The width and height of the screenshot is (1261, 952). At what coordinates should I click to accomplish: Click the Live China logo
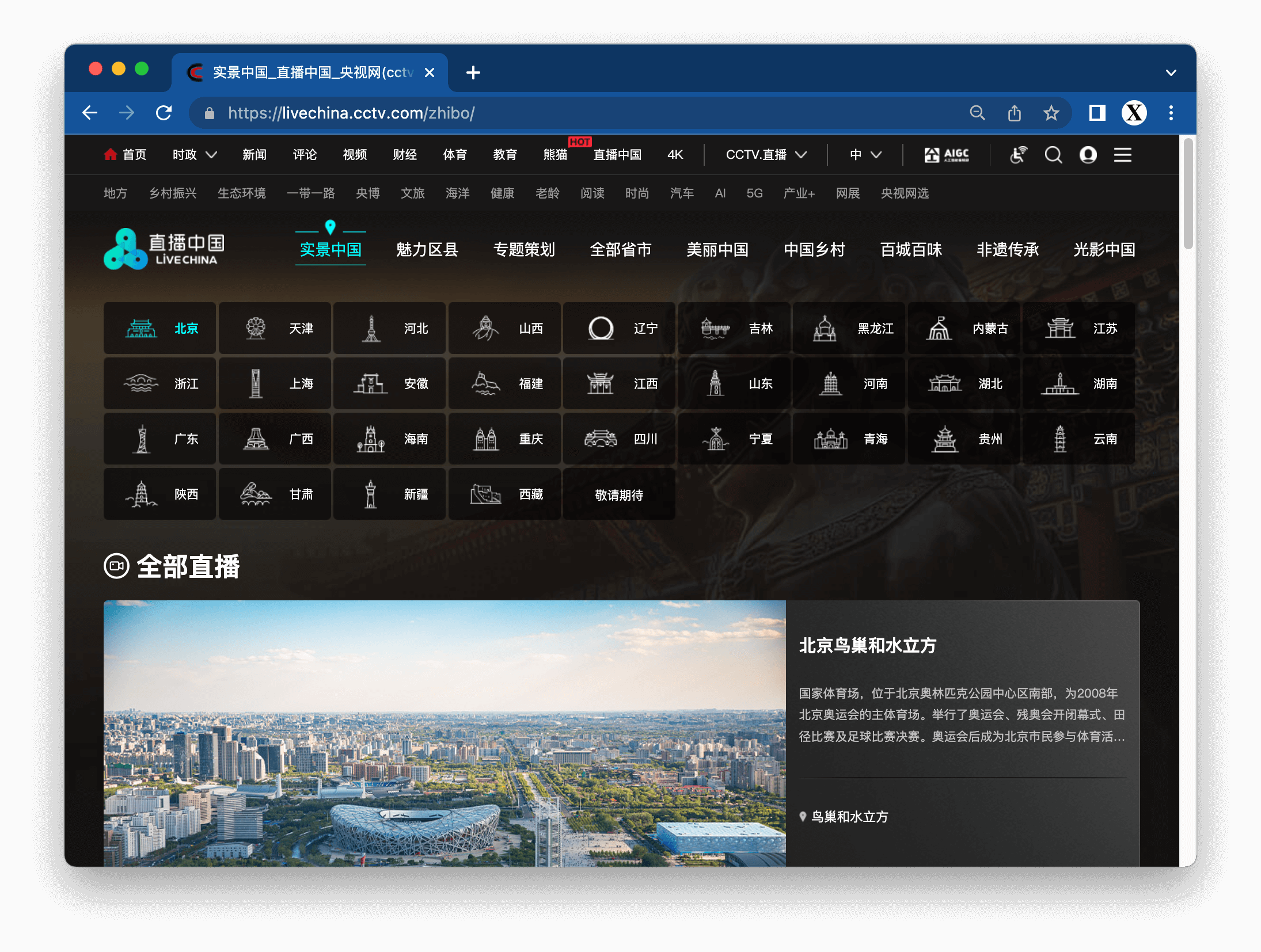164,249
